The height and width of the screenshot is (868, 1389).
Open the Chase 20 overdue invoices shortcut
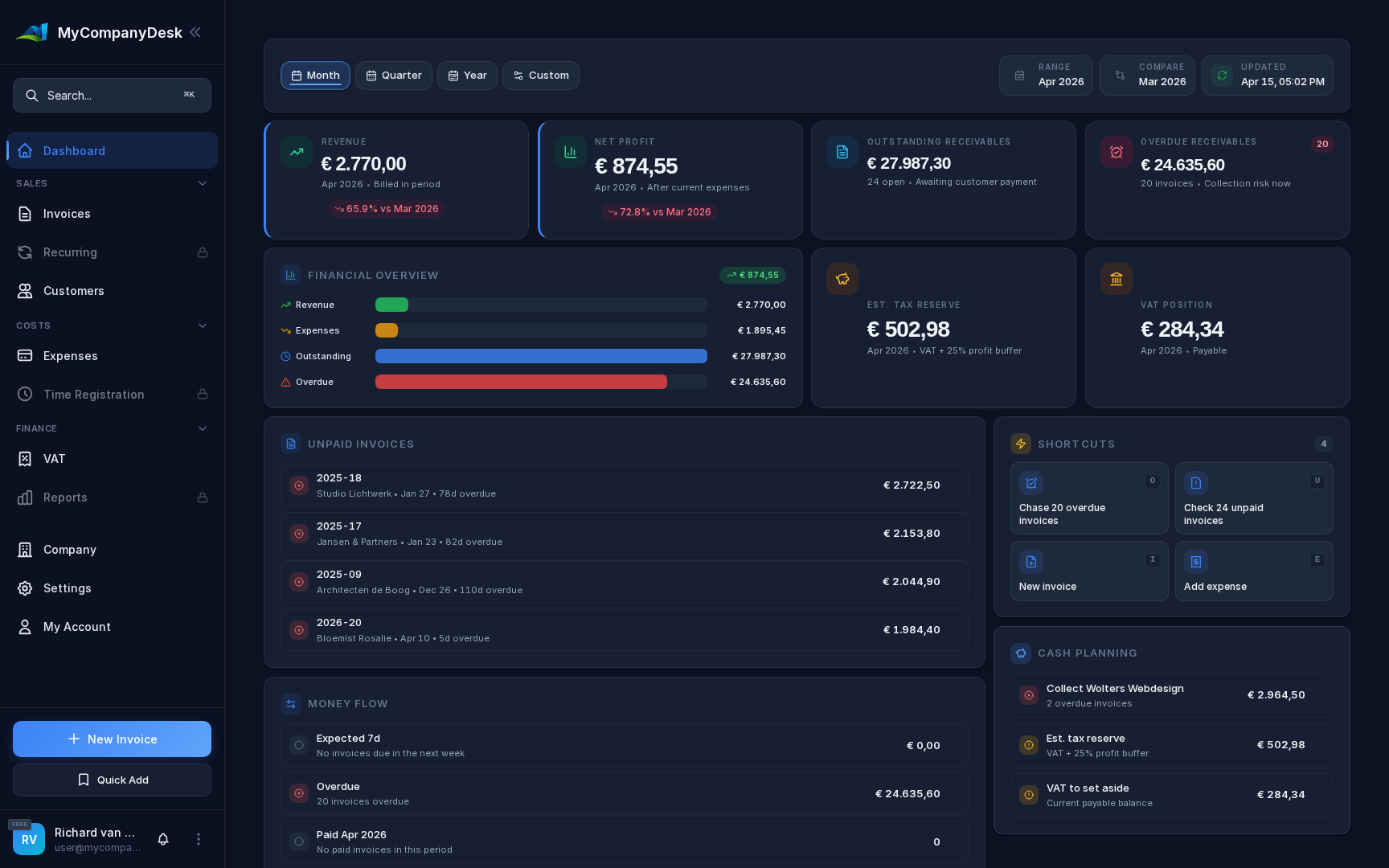(x=1089, y=498)
